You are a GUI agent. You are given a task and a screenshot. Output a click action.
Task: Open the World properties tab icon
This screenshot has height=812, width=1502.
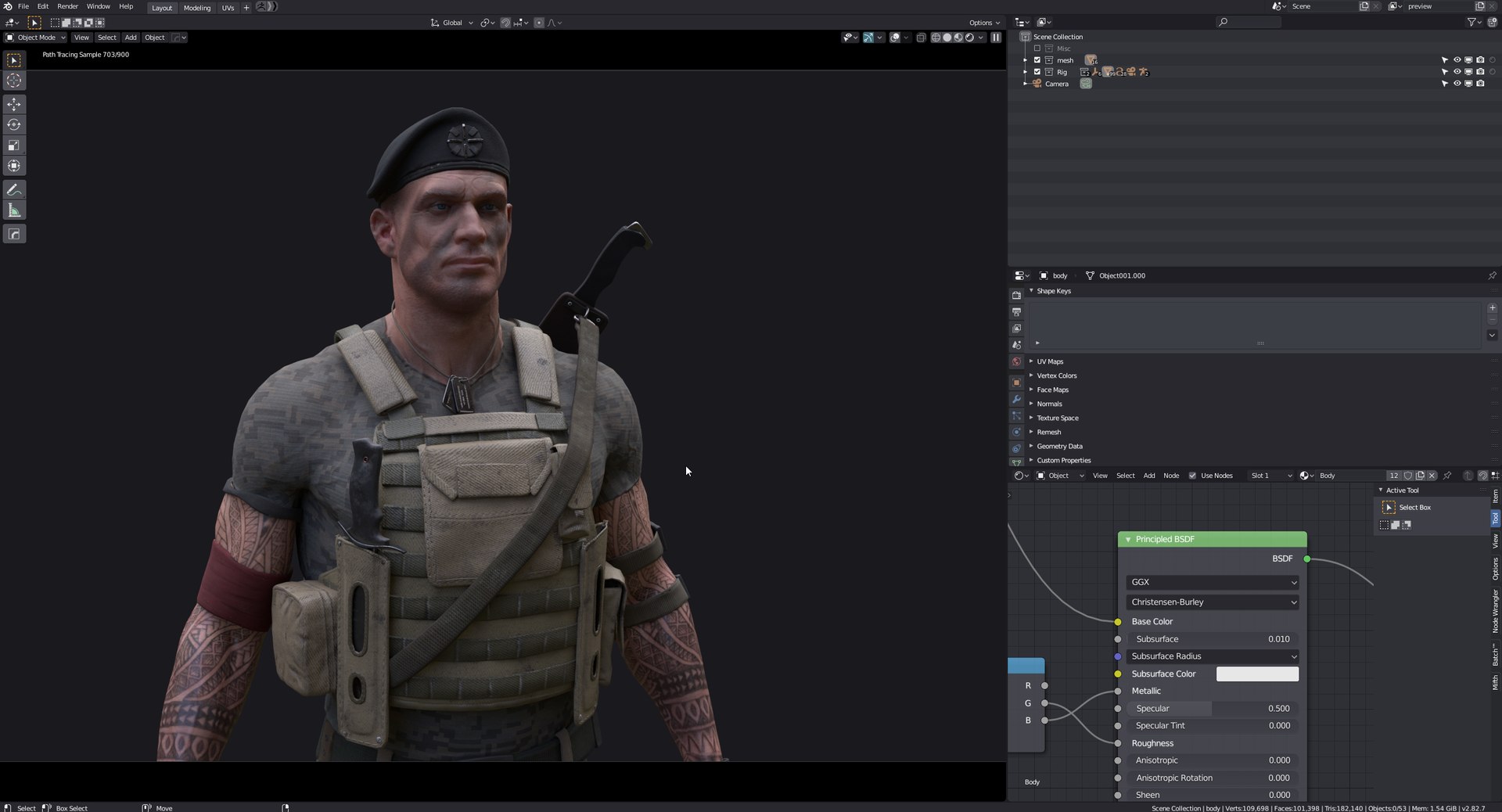tap(1016, 361)
